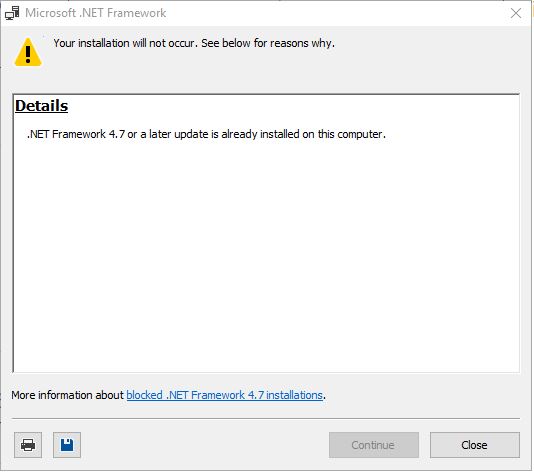The height and width of the screenshot is (473, 534).
Task: Click the underlined Details heading
Action: (x=42, y=106)
